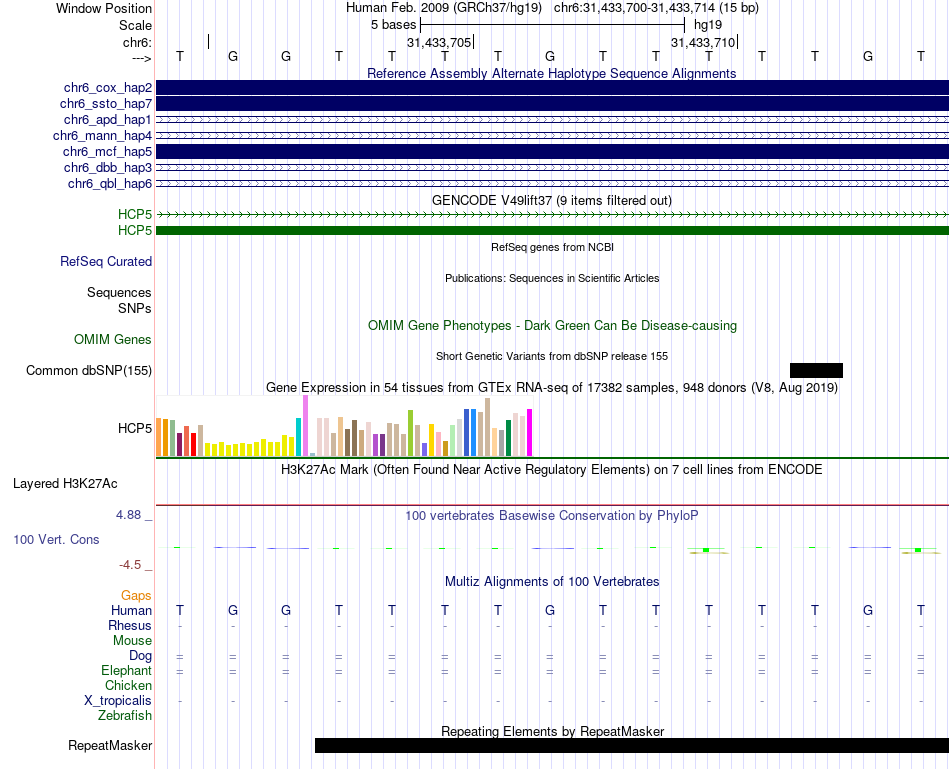Open Publications: Sequences in Scientific Articles title
Viewport: 950px width, 769px height.
pyautogui.click(x=552, y=278)
